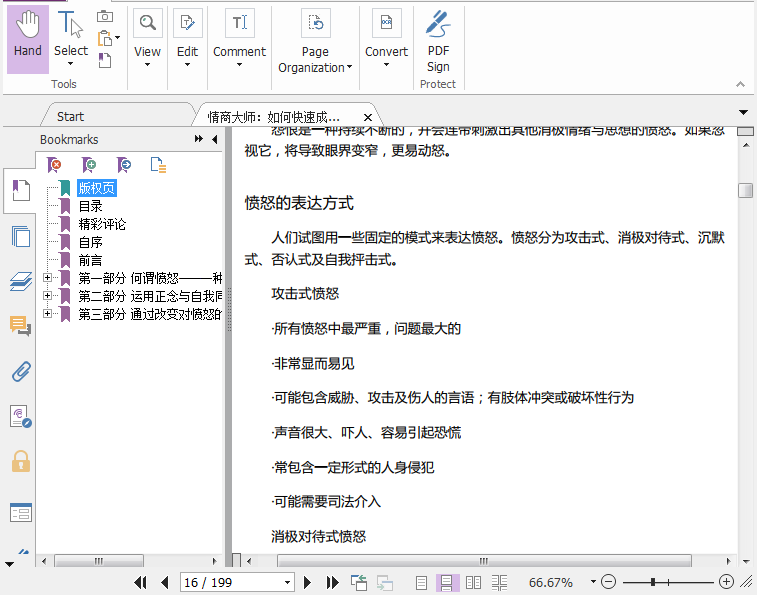Launch PDF Sign
Image resolution: width=757 pixels, height=595 pixels.
point(438,42)
